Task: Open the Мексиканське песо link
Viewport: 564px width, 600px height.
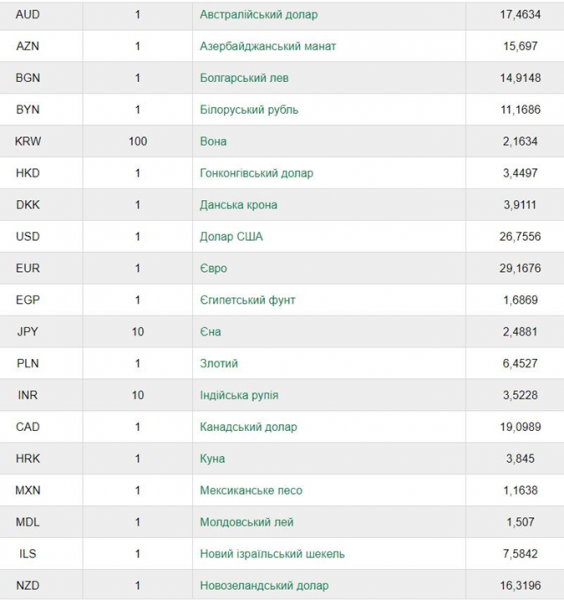Action: [251, 491]
